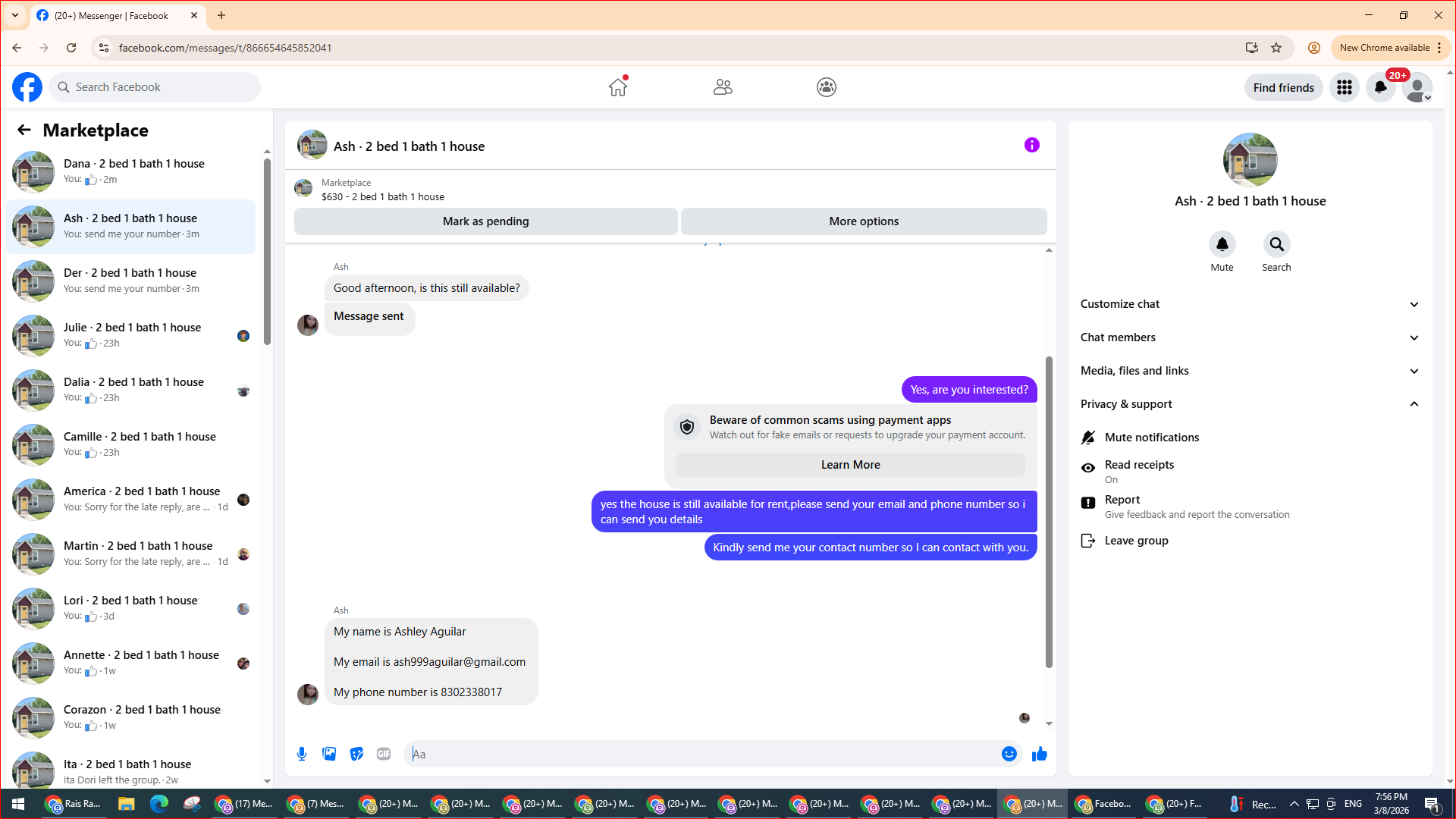Open the sticker picker icon
Screen dimensions: 1456x819
pyautogui.click(x=356, y=754)
